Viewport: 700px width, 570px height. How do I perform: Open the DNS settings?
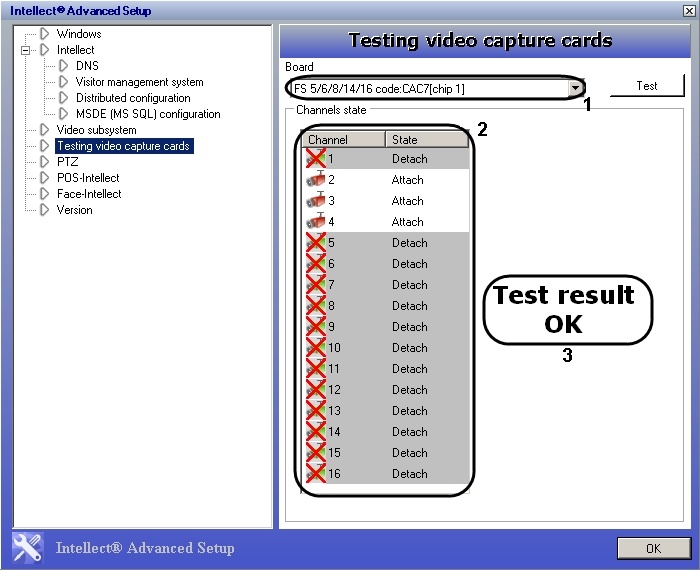pos(87,66)
